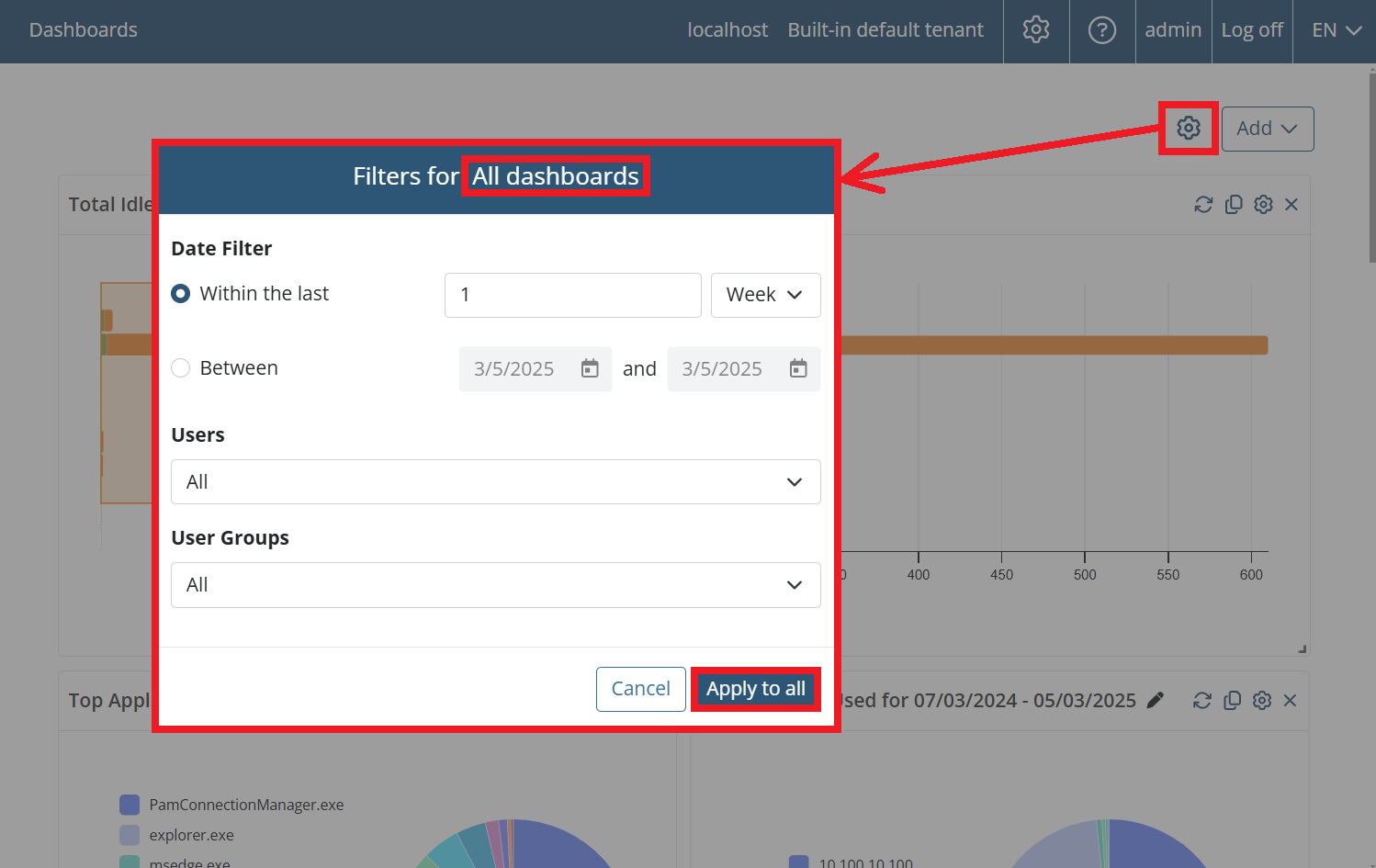Open settings of the Total Idle widget
Viewport: 1376px width, 868px height.
(1263, 205)
